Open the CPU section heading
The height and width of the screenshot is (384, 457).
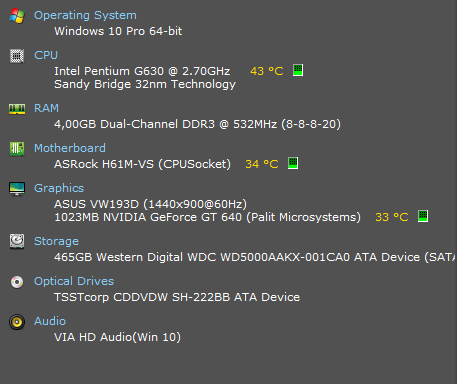pos(46,55)
